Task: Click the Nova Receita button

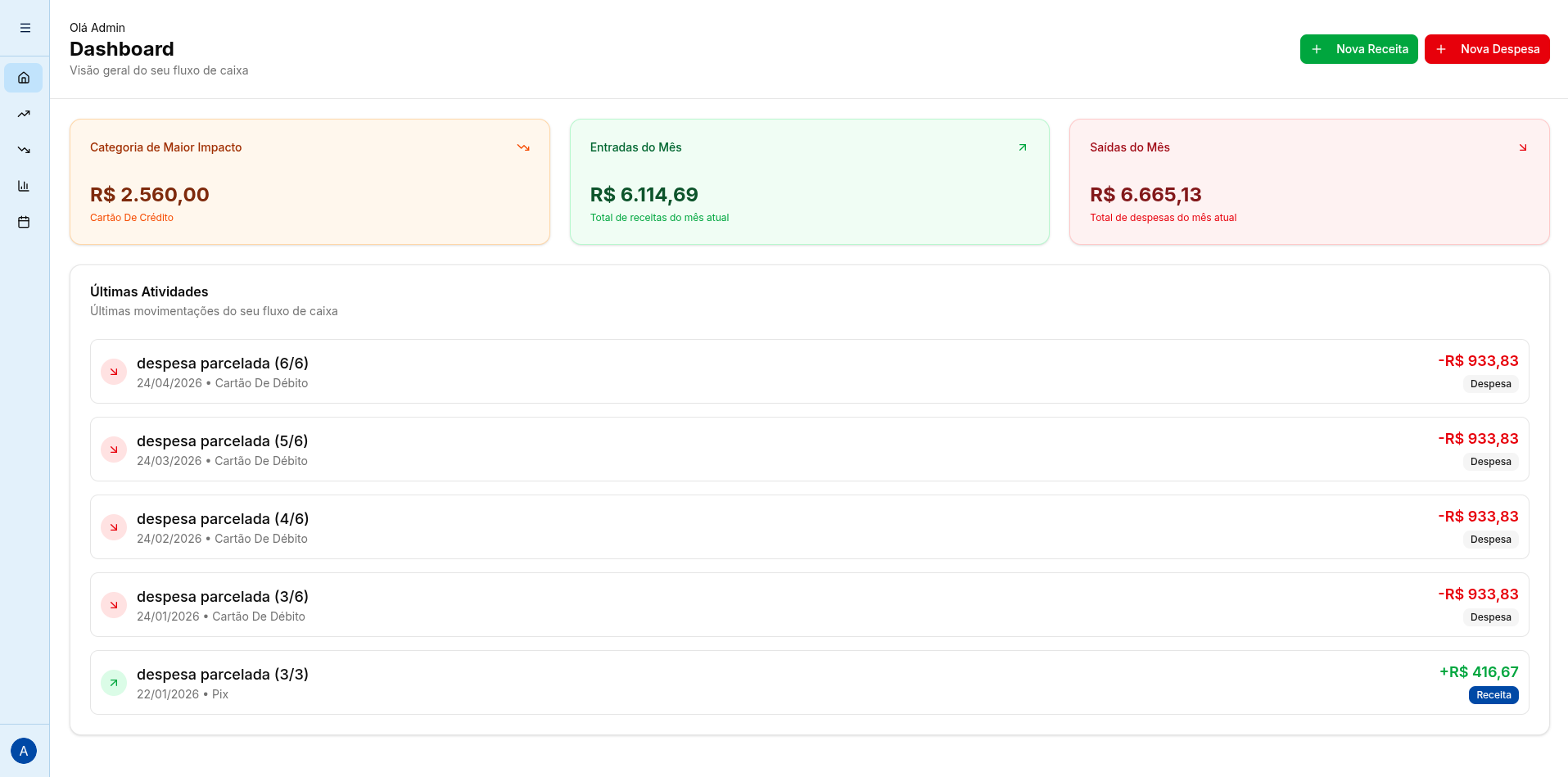Action: click(x=1358, y=49)
